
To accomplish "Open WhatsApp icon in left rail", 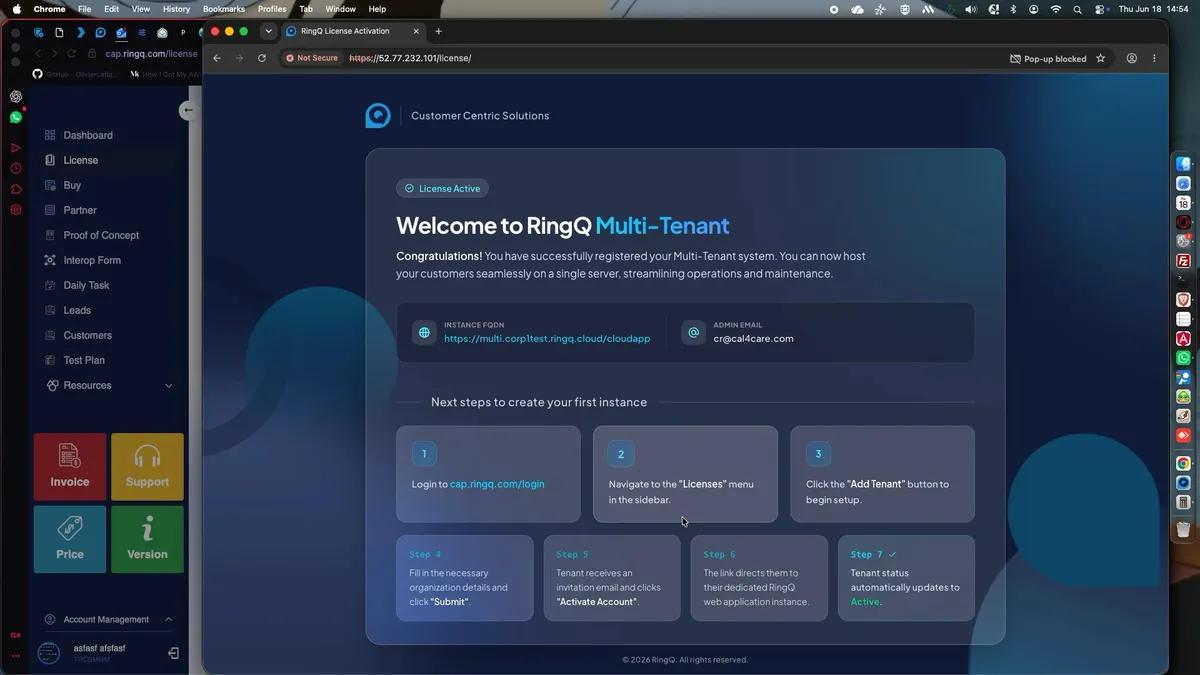I will tap(16, 117).
